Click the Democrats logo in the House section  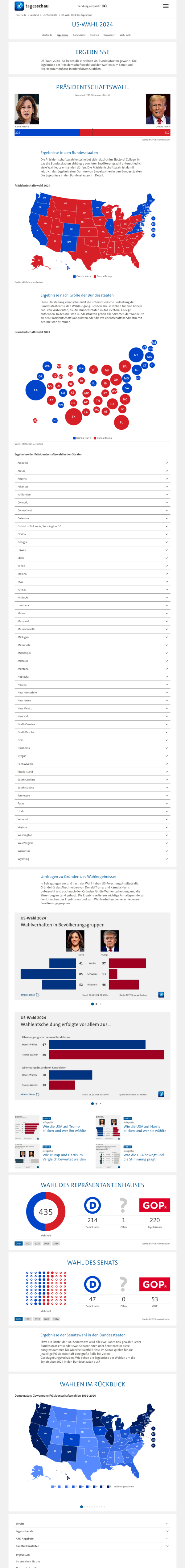click(x=92, y=1188)
